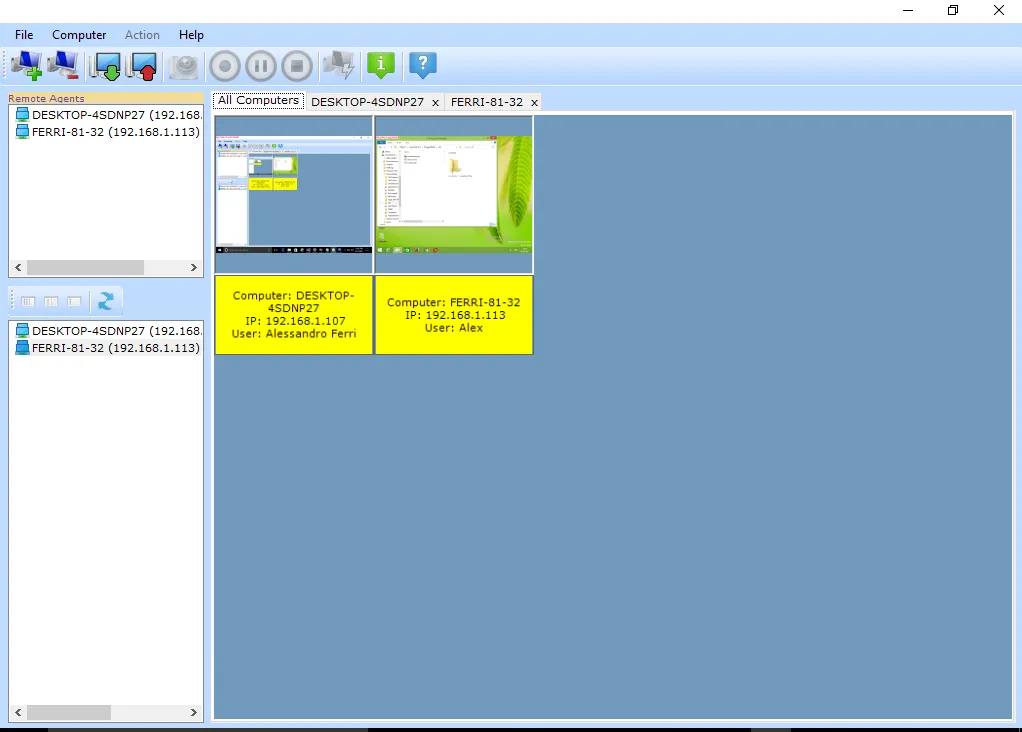Click the refresh arrows icon above agent list

(x=106, y=300)
